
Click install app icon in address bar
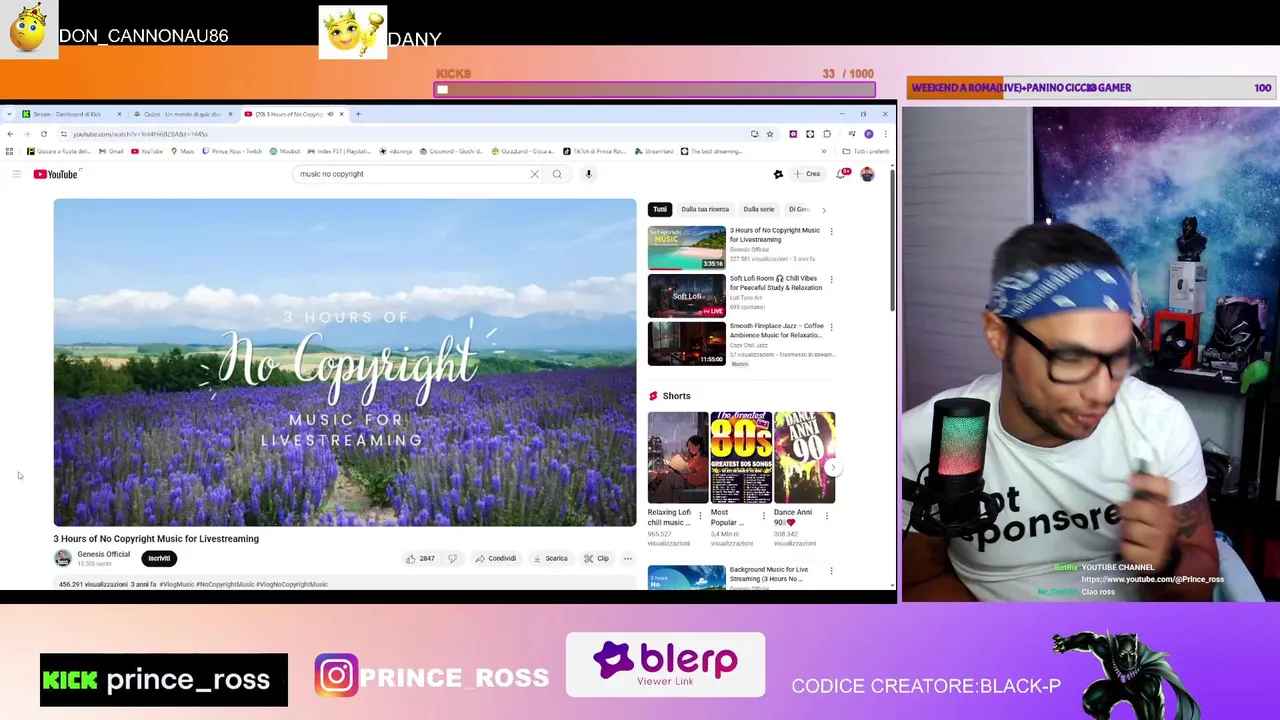755,134
